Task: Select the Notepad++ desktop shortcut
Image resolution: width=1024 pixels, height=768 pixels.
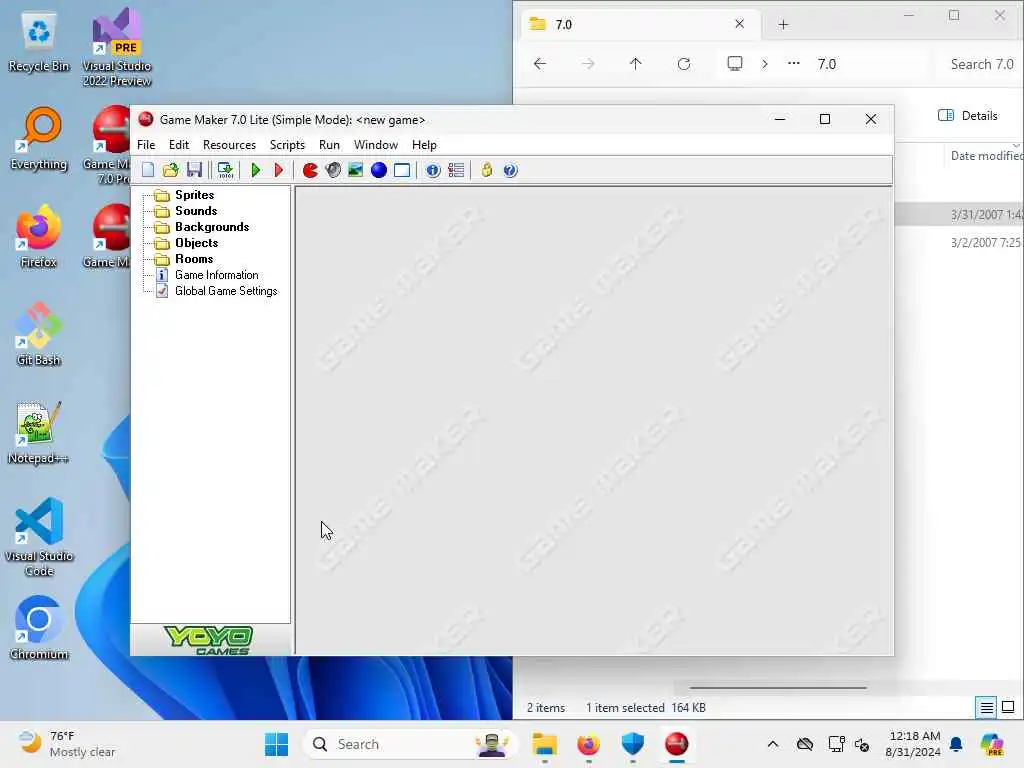Action: click(x=39, y=432)
